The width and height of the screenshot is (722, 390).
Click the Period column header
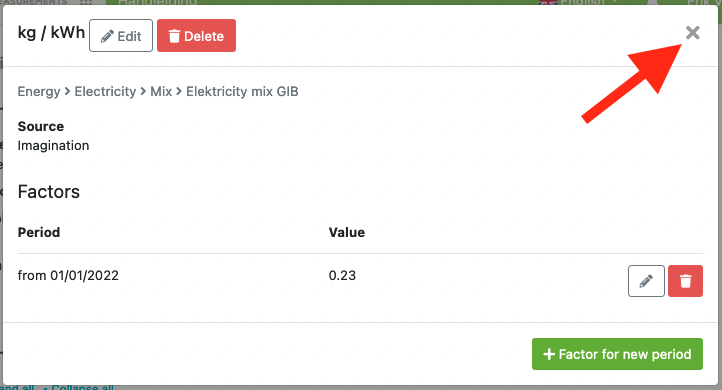pos(39,232)
